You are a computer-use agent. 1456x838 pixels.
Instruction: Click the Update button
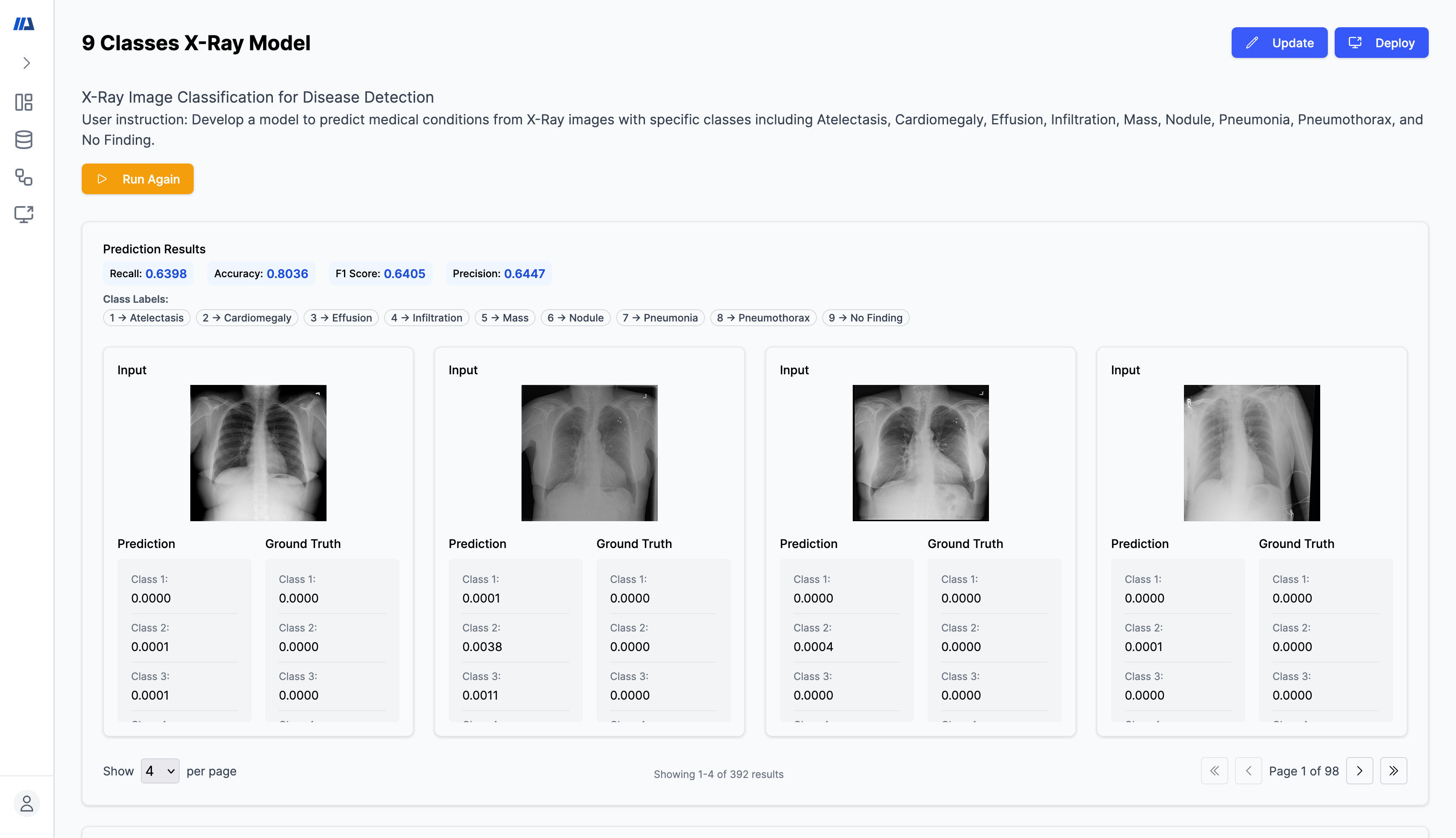(x=1279, y=43)
